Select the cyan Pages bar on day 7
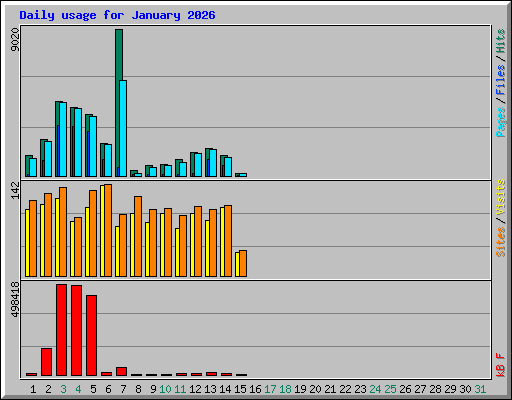 point(123,128)
